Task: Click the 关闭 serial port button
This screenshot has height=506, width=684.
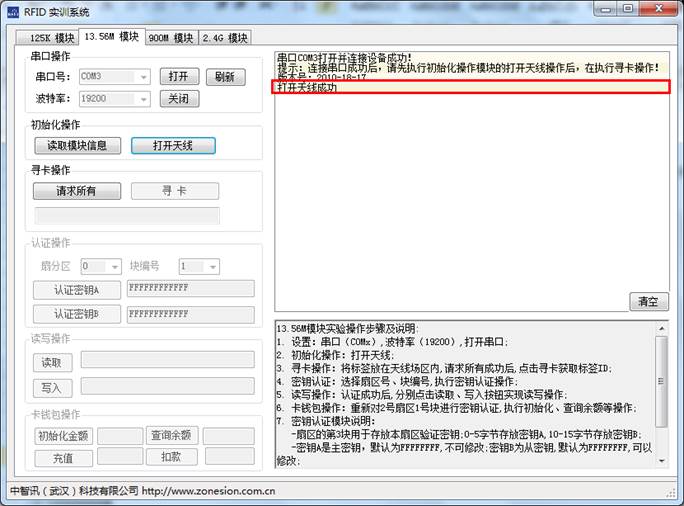Action: click(179, 99)
